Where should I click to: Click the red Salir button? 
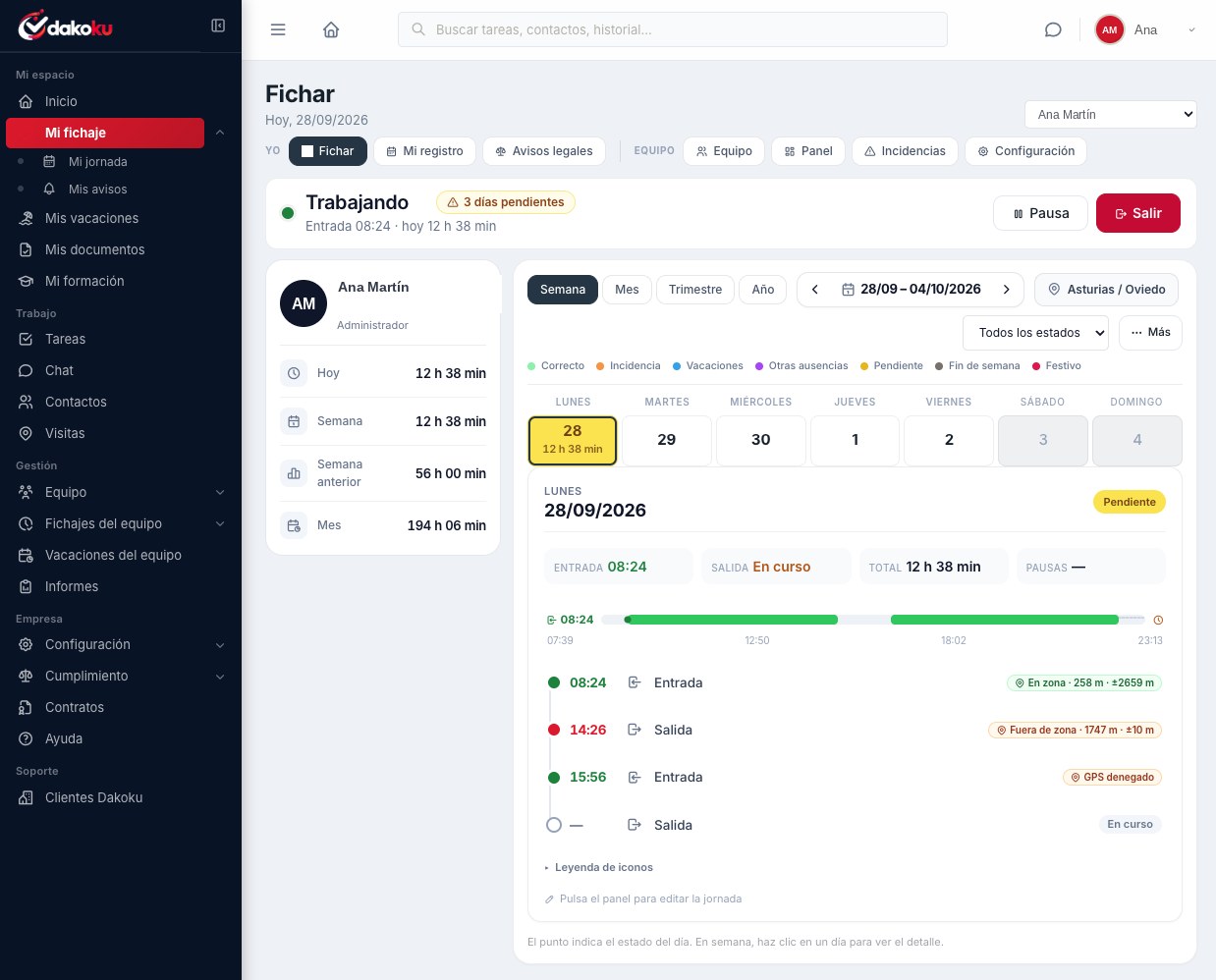pos(1138,213)
